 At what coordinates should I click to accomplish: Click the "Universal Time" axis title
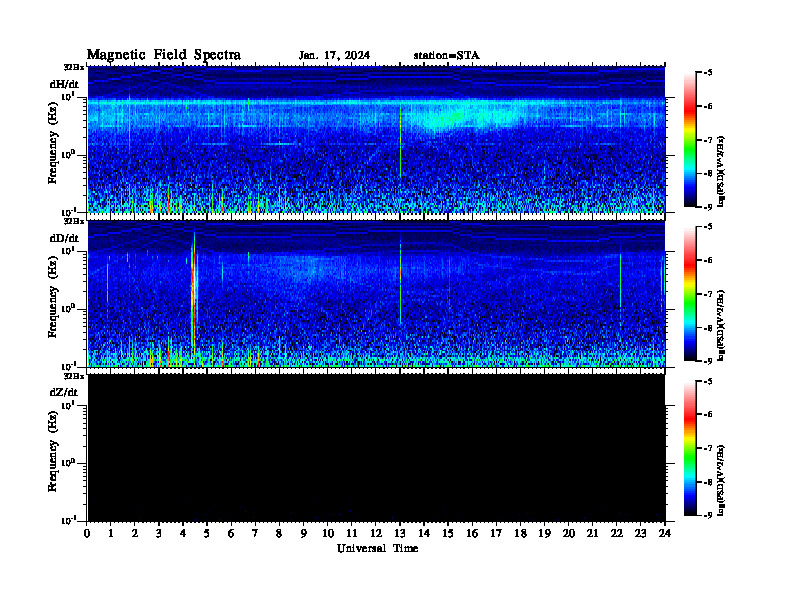[378, 548]
